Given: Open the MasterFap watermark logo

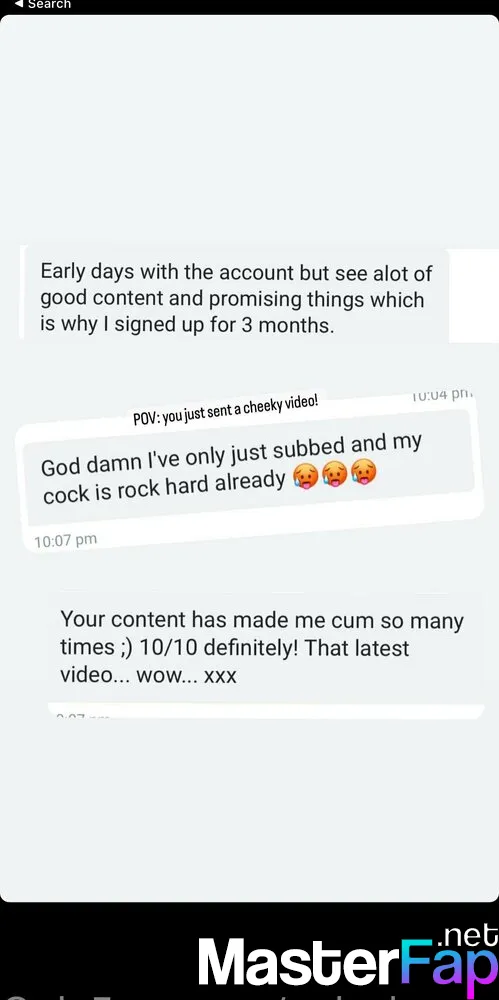Looking at the screenshot, I should [348, 960].
